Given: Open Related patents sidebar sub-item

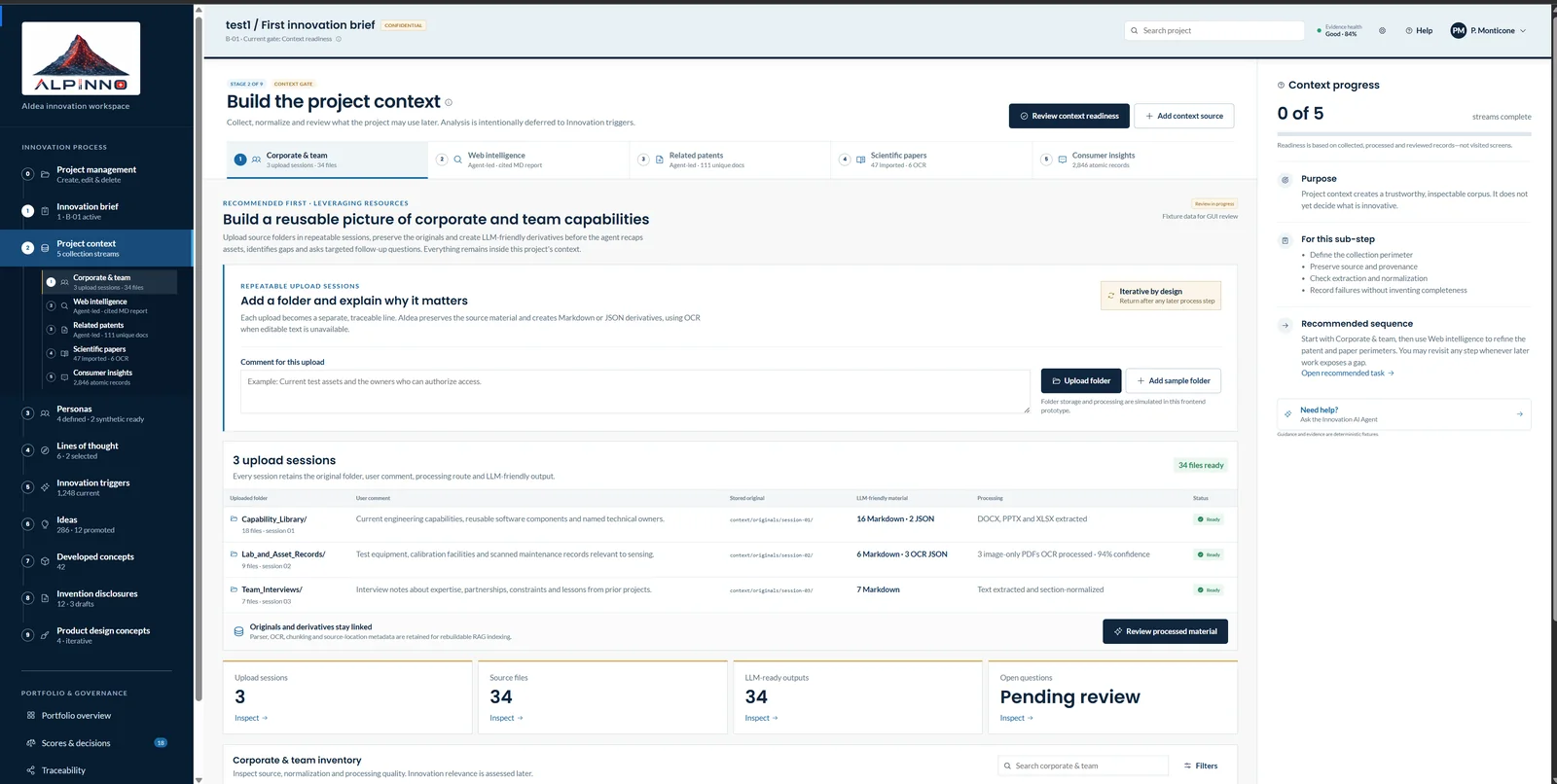Looking at the screenshot, I should point(110,330).
